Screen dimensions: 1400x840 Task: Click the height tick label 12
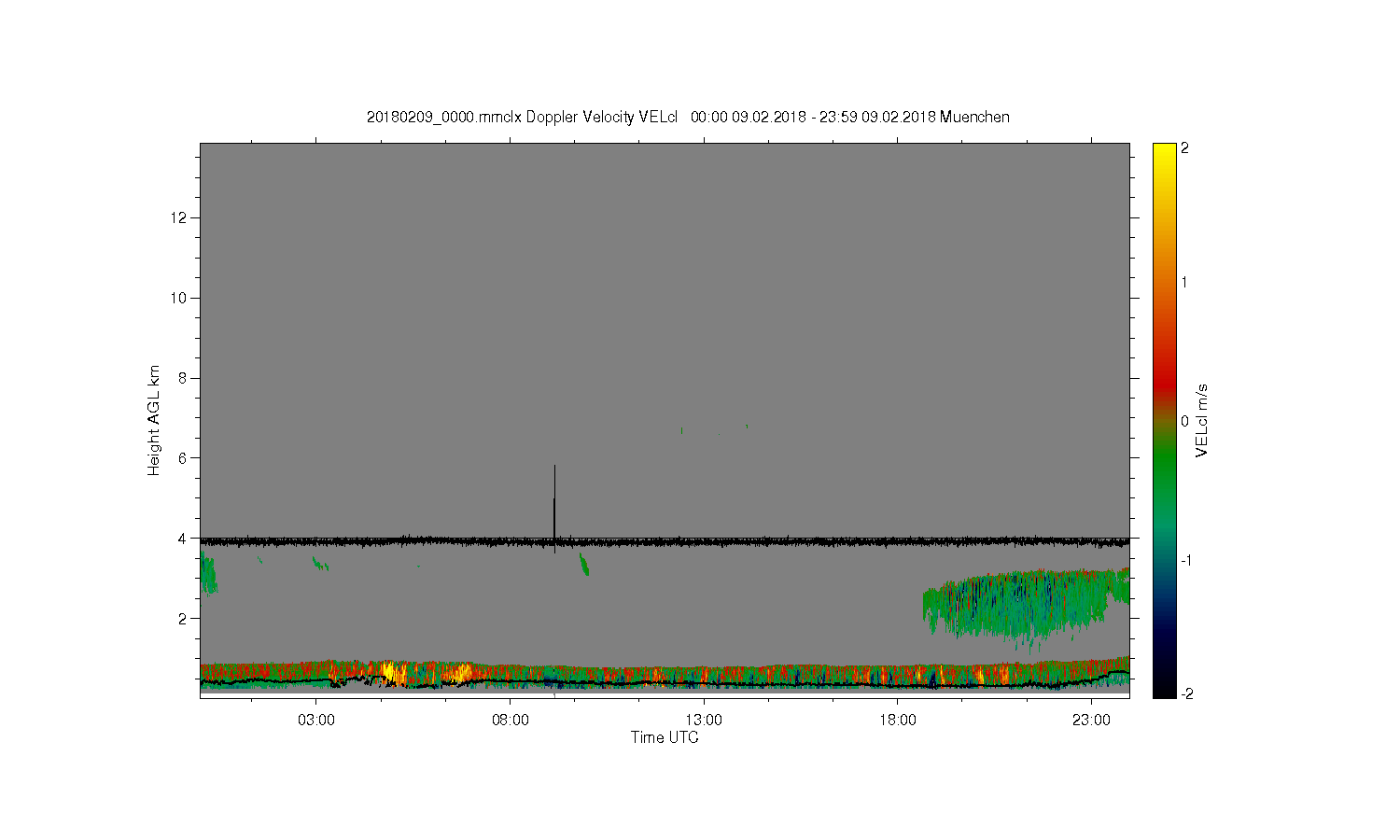pos(180,217)
